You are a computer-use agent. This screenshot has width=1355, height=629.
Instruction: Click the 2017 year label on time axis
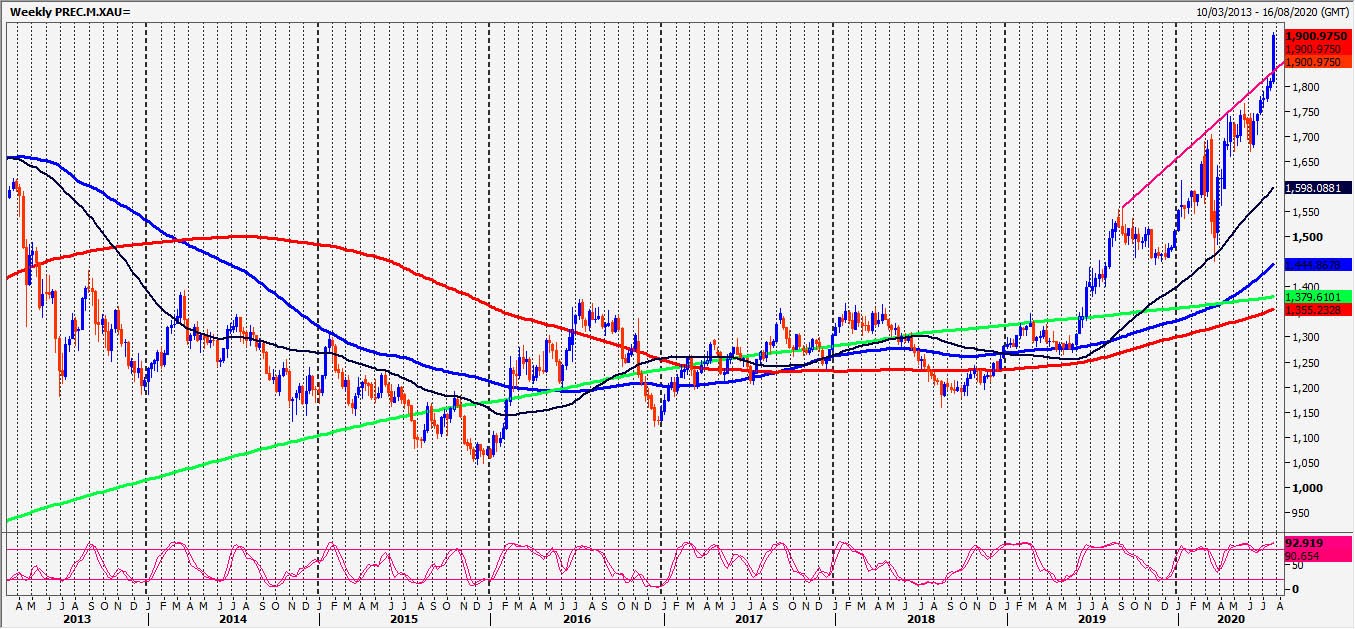pyautogui.click(x=748, y=620)
